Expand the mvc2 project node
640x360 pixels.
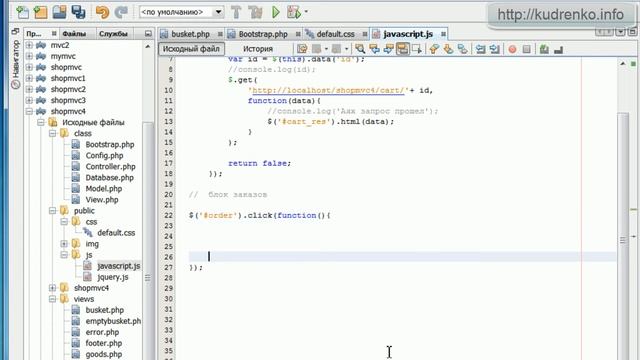tap(29, 45)
